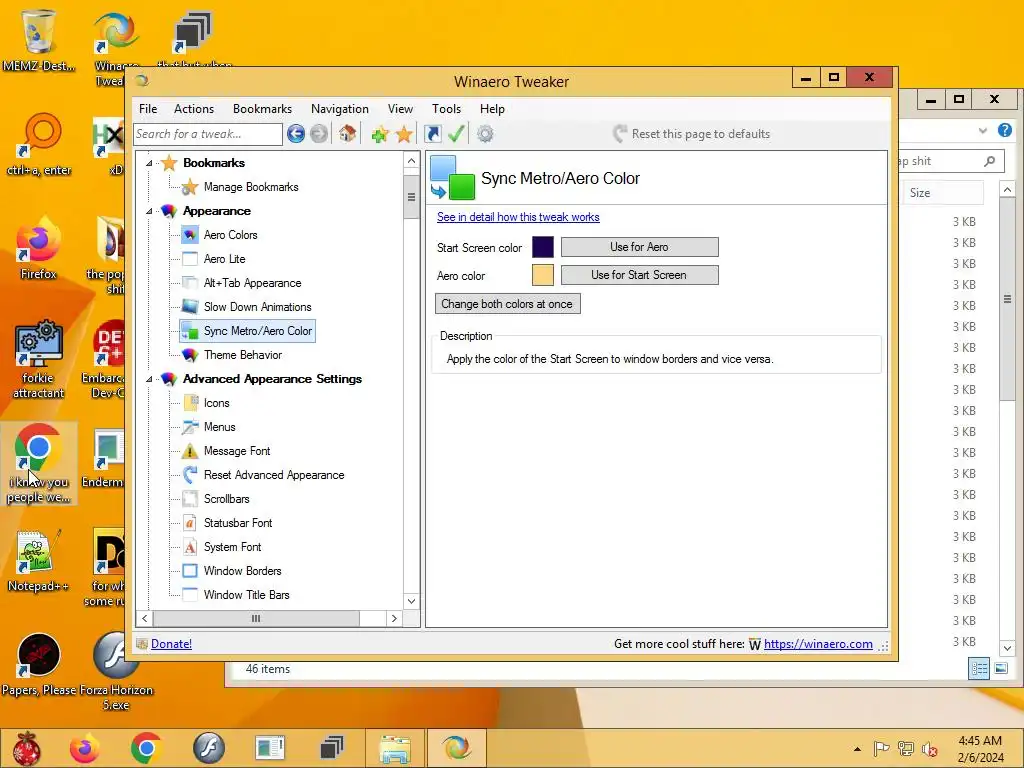1024x768 pixels.
Task: Open Firefox from the taskbar
Action: [x=85, y=748]
